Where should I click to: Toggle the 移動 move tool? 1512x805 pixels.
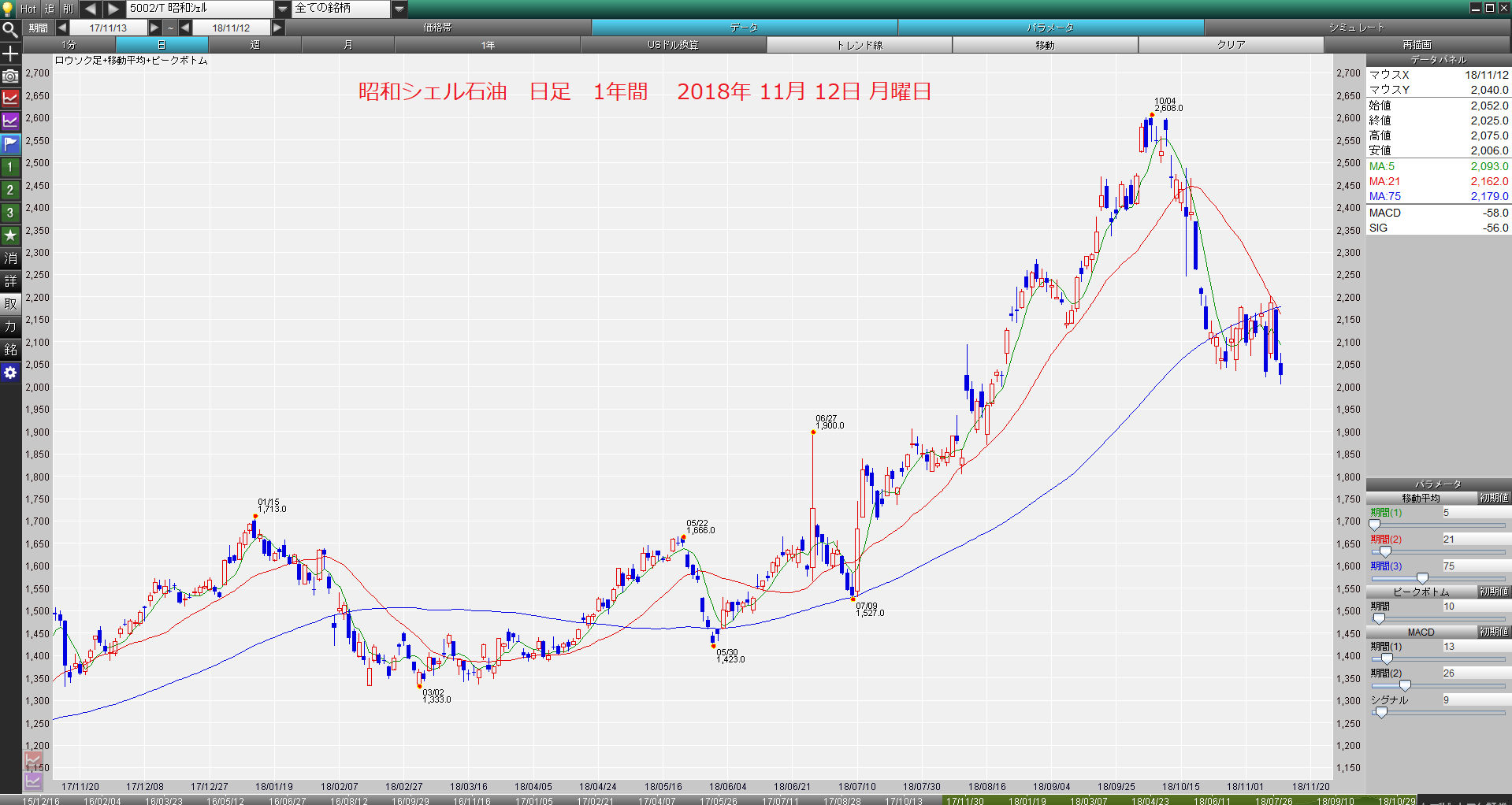click(x=1046, y=45)
